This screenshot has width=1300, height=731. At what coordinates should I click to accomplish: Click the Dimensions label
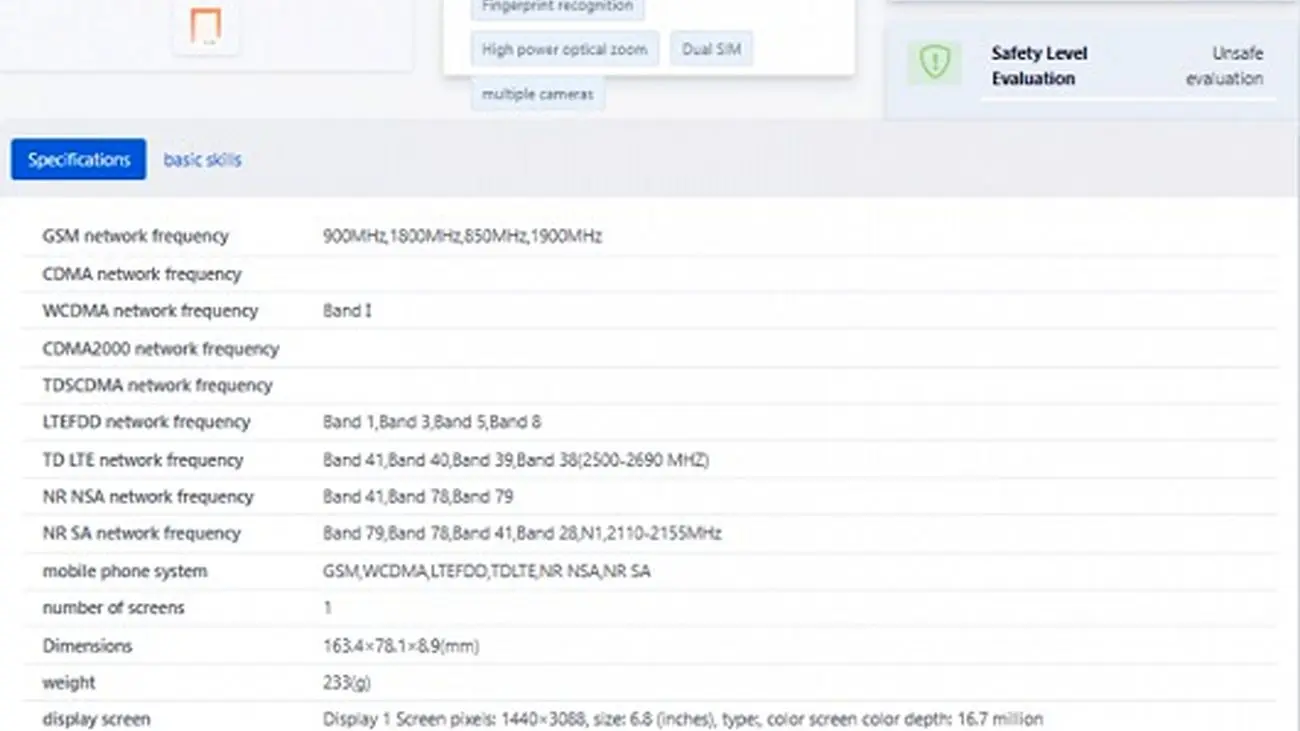point(87,646)
